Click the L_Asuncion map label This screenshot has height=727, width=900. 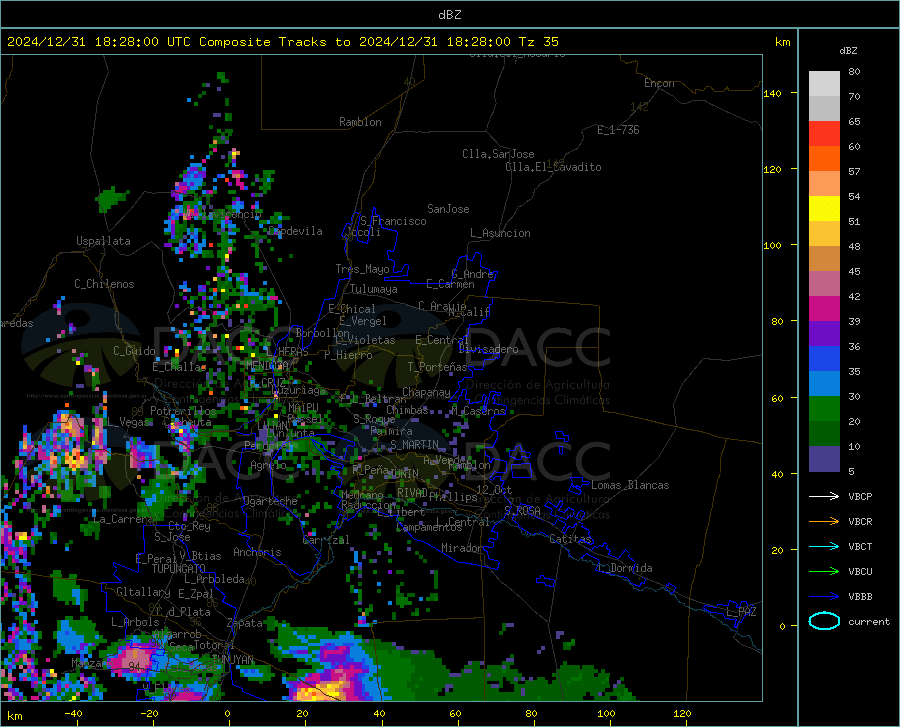(500, 233)
